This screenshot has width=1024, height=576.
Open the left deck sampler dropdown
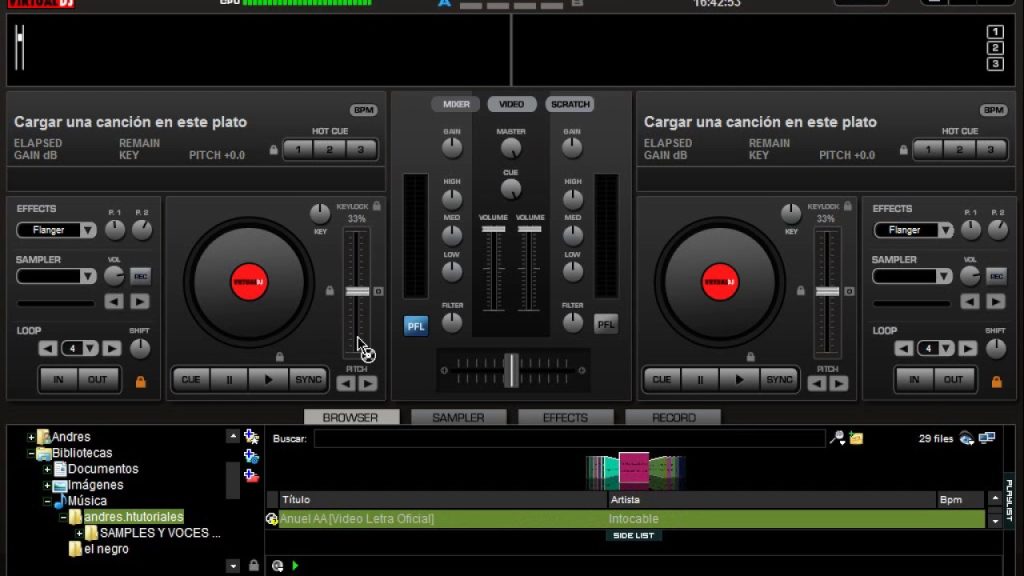[88, 276]
